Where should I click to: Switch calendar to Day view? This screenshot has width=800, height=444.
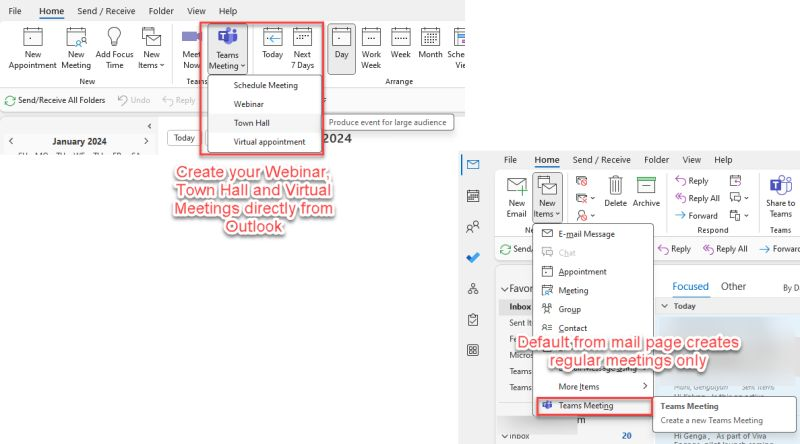[x=341, y=48]
